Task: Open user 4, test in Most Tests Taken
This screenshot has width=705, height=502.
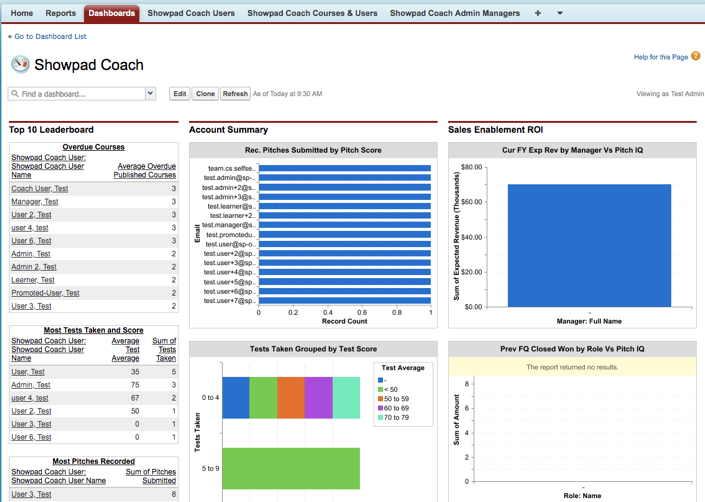Action: click(30, 398)
